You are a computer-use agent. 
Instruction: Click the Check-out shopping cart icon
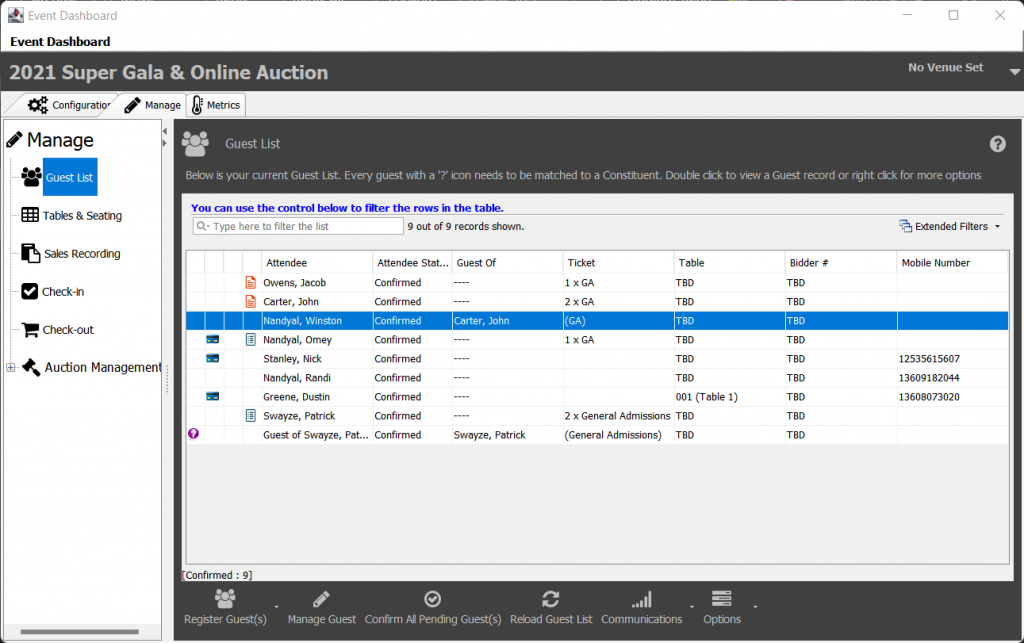tap(30, 330)
